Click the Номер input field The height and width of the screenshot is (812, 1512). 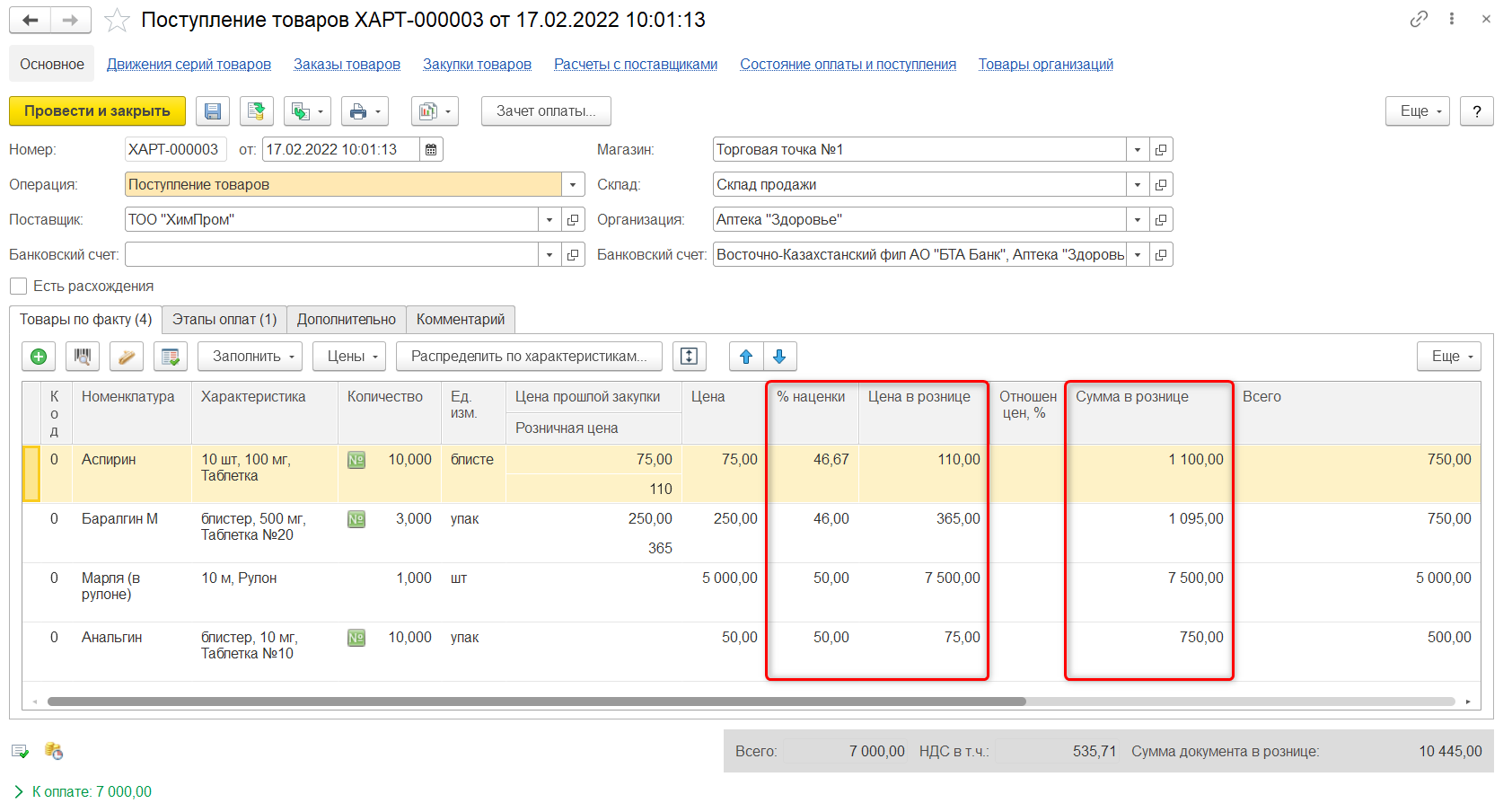pos(175,150)
